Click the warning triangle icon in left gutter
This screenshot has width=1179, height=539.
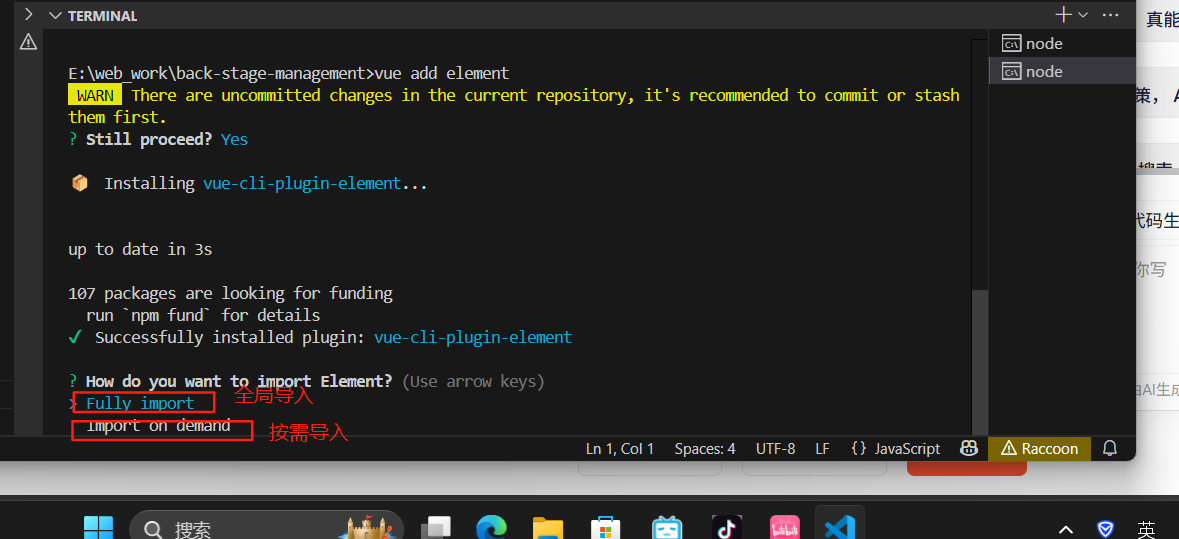click(x=28, y=41)
